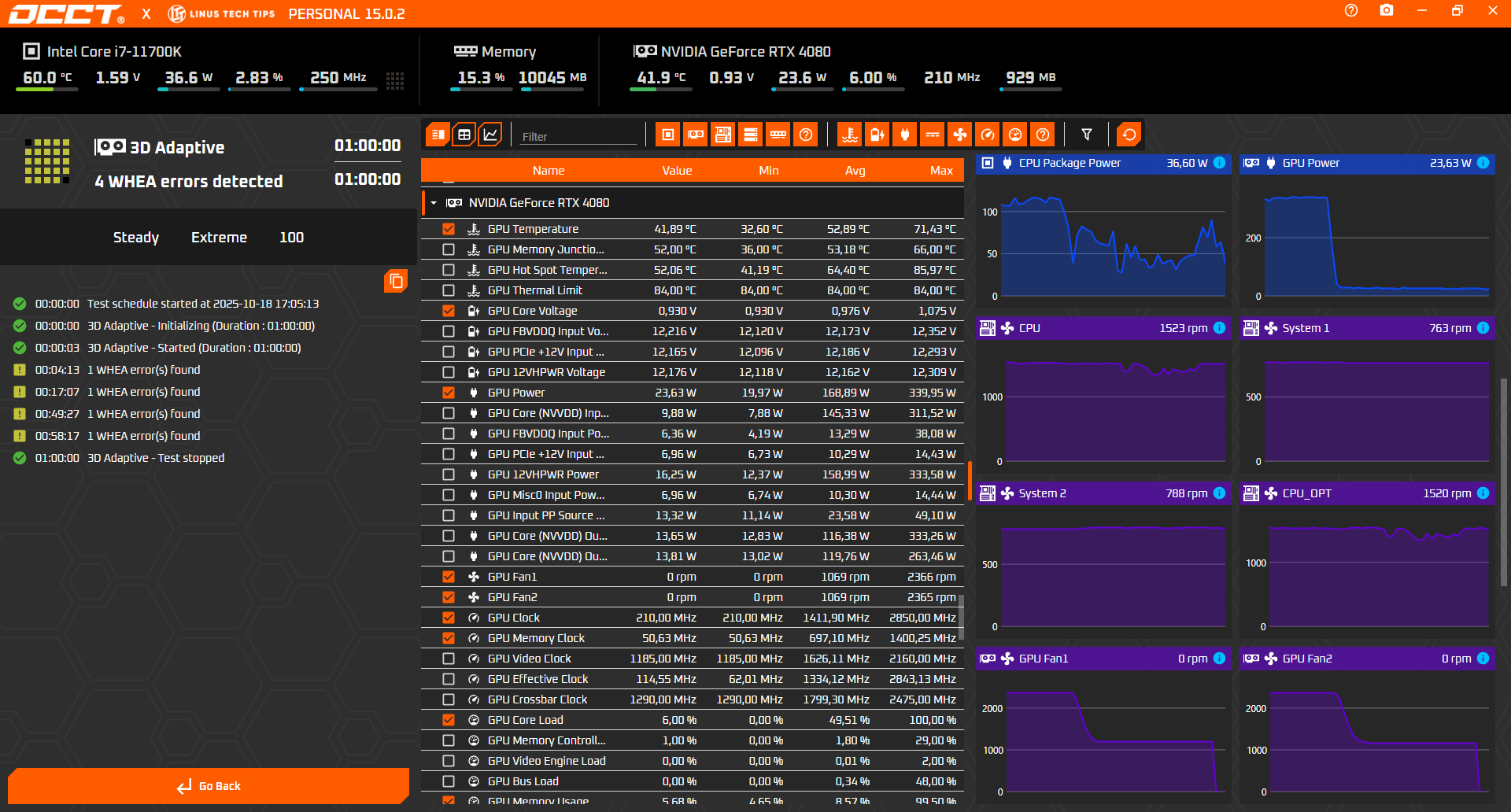Enable the GPU Hot Spot Temperature checkbox
Screen dimensions: 1511x812
coord(449,270)
